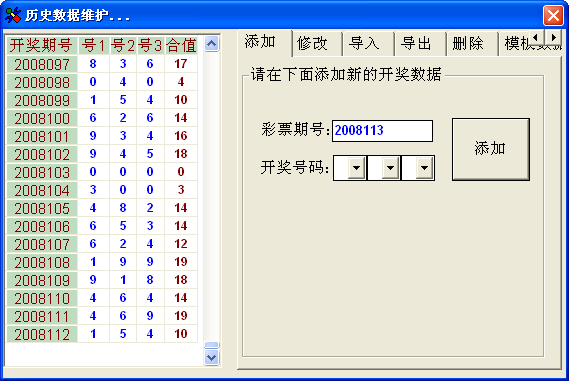Click the 号2 column header

(x=123, y=45)
